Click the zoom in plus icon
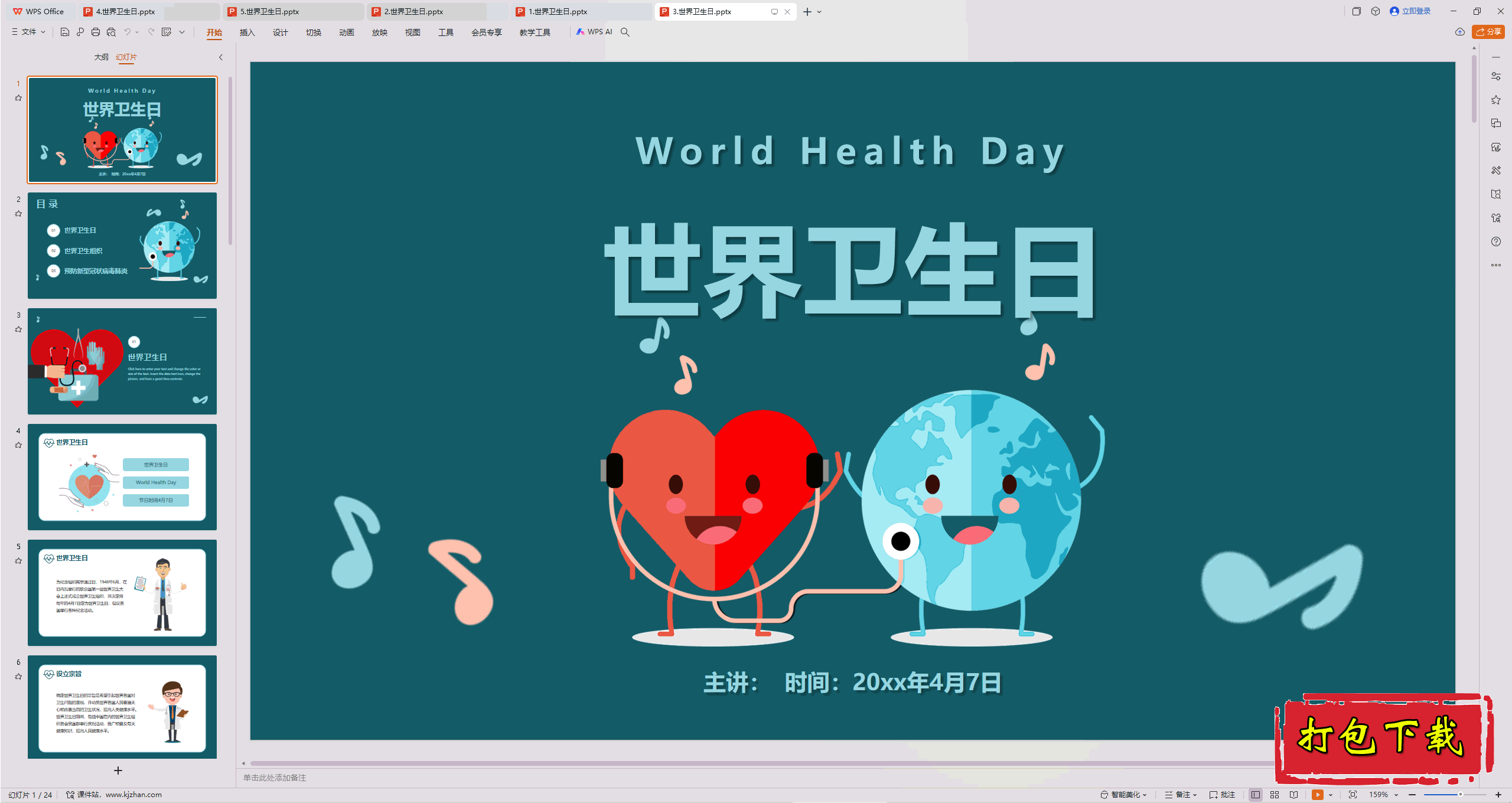 [x=1498, y=795]
